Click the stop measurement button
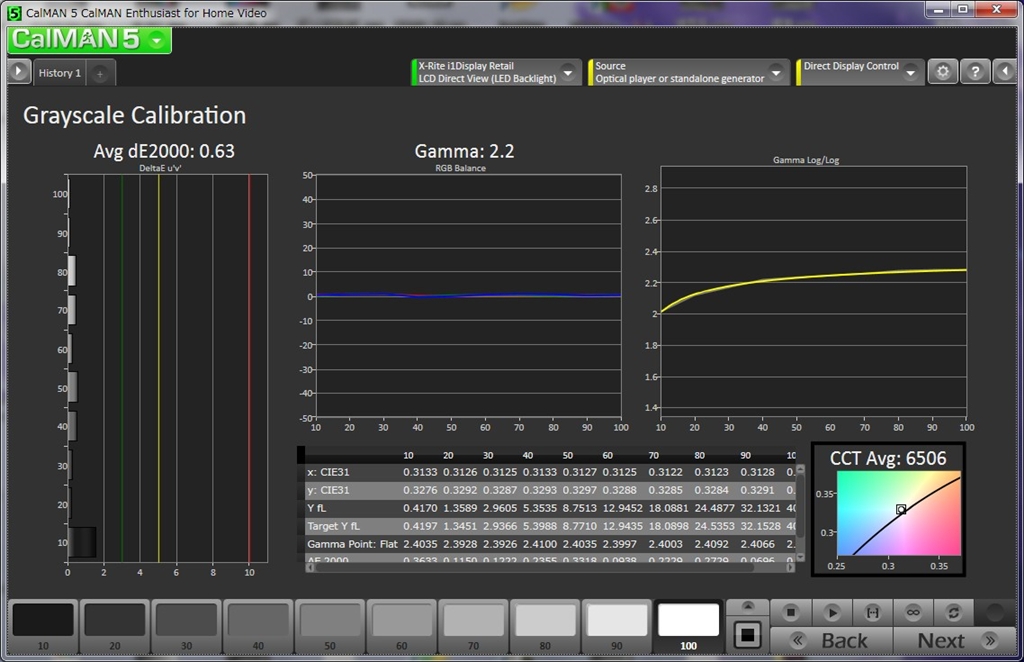Image resolution: width=1024 pixels, height=662 pixels. pyautogui.click(x=790, y=612)
